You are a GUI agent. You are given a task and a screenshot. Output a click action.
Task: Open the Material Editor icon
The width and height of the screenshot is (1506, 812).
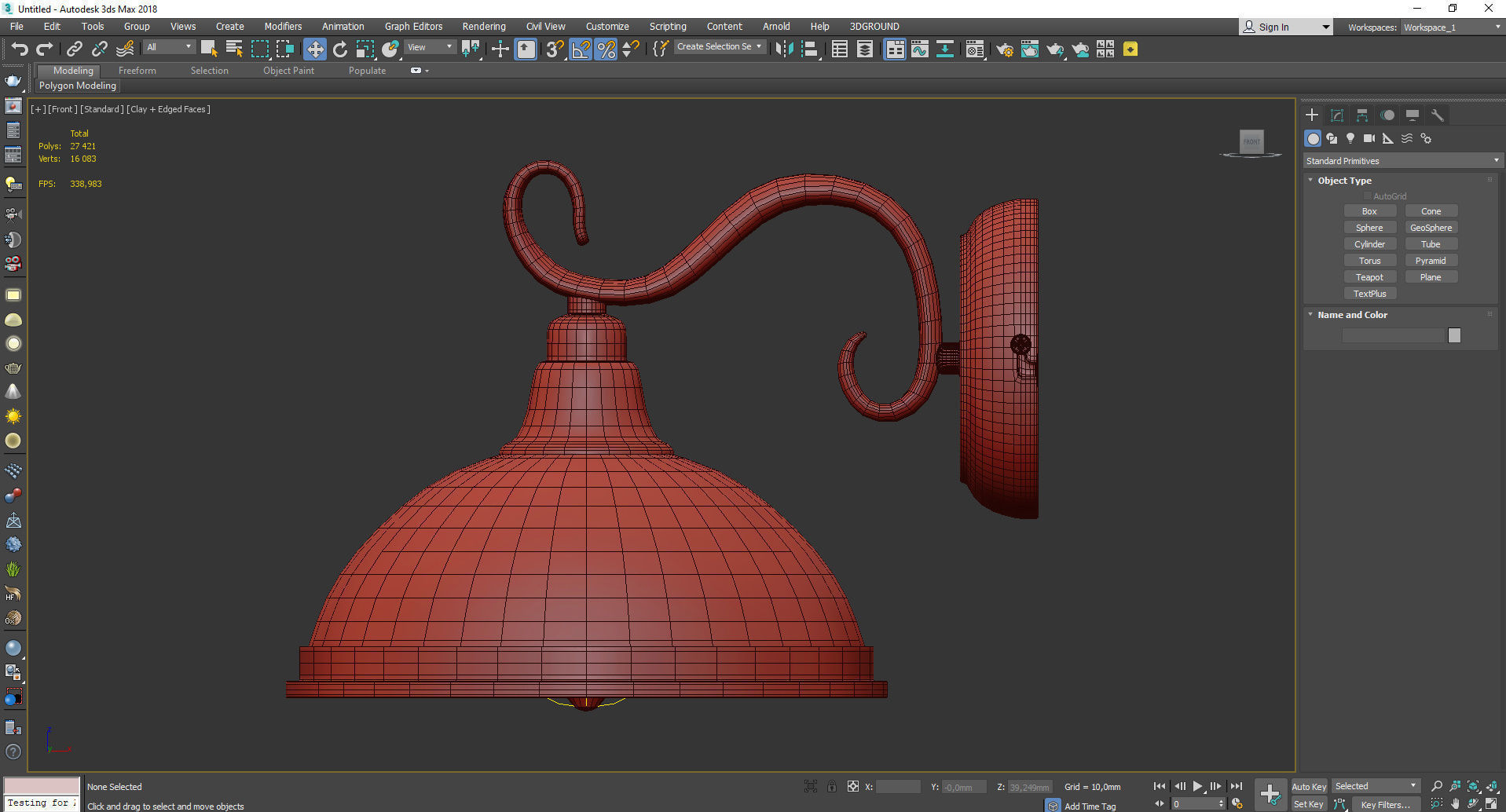click(x=975, y=49)
